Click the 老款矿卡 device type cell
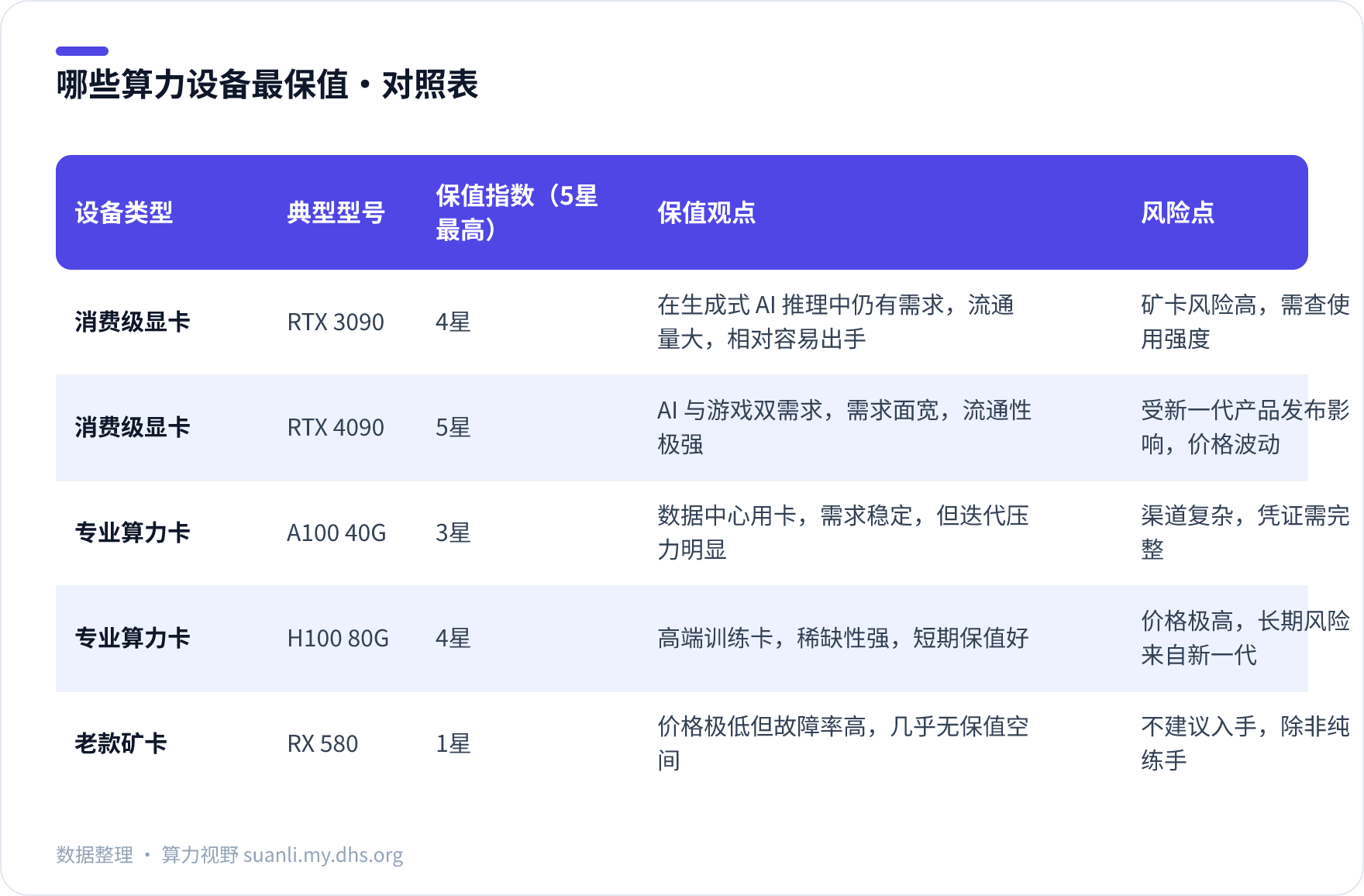1364x896 pixels. [121, 744]
